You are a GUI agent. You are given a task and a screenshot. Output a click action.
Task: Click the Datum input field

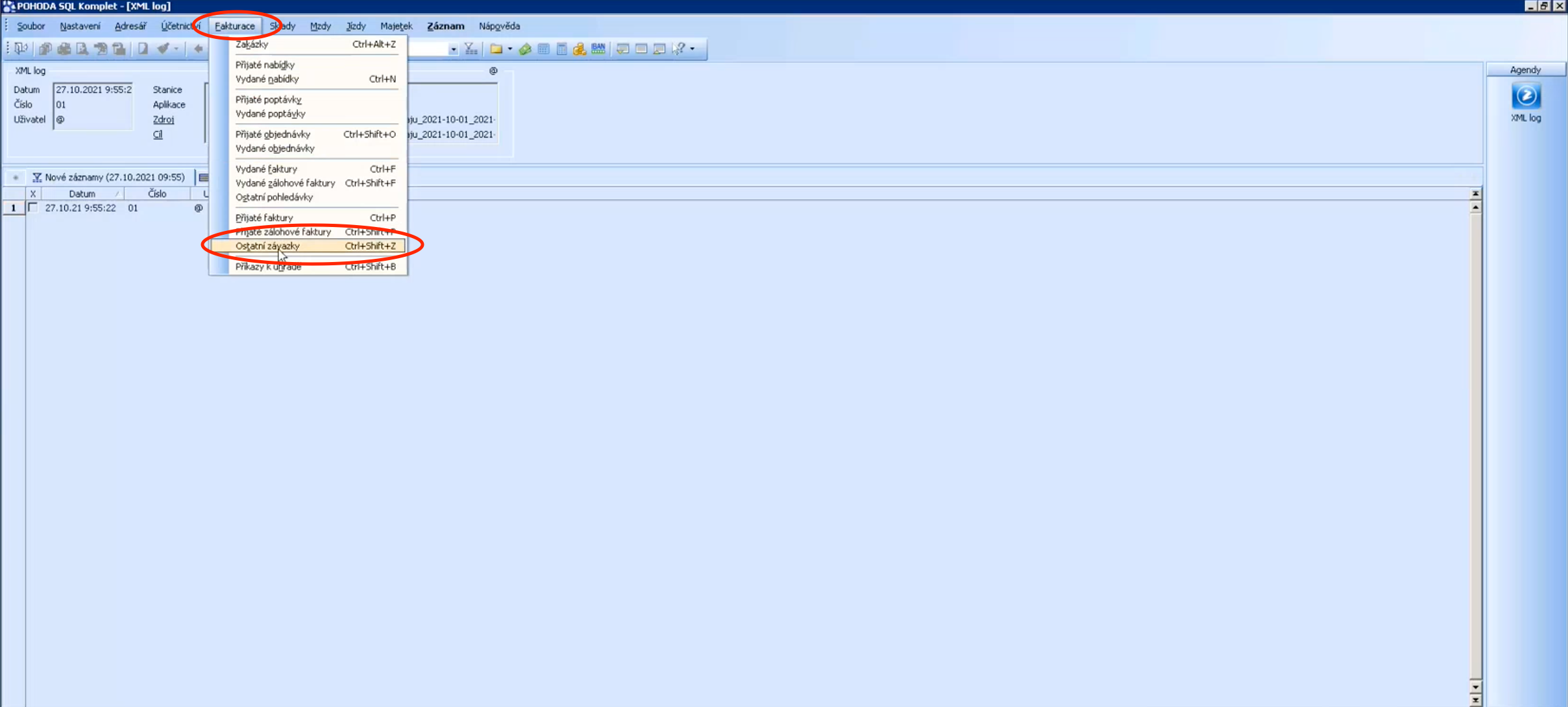point(93,90)
